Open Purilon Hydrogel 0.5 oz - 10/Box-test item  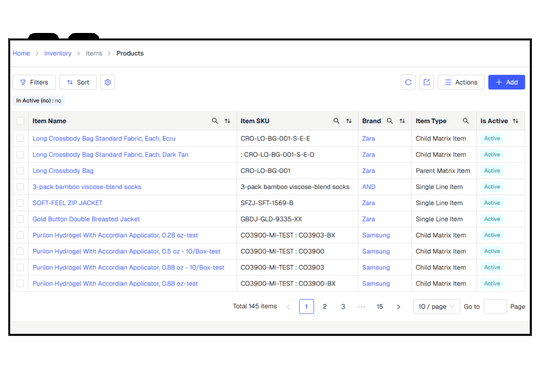tap(126, 251)
